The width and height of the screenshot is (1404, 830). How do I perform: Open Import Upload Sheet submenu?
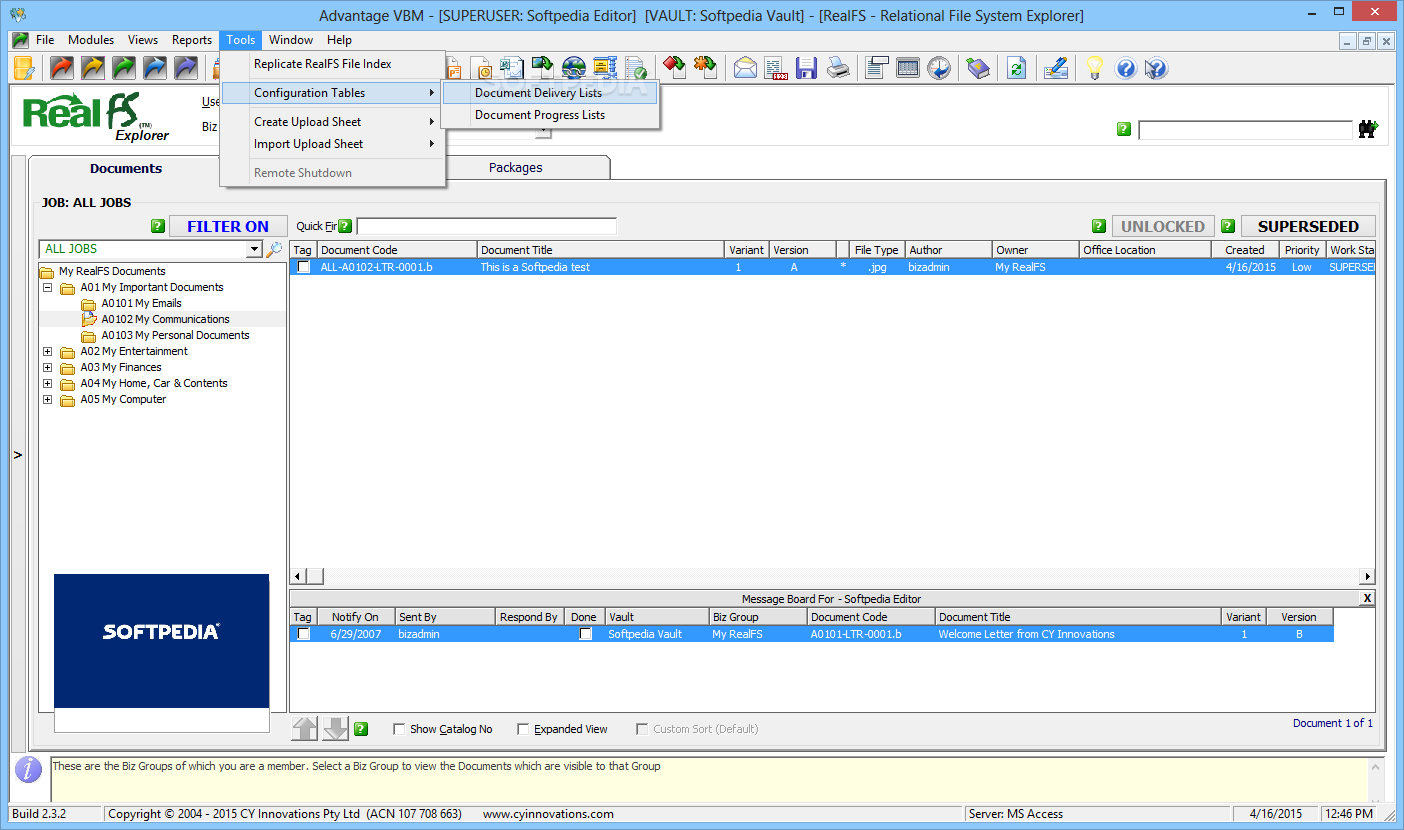(x=332, y=144)
